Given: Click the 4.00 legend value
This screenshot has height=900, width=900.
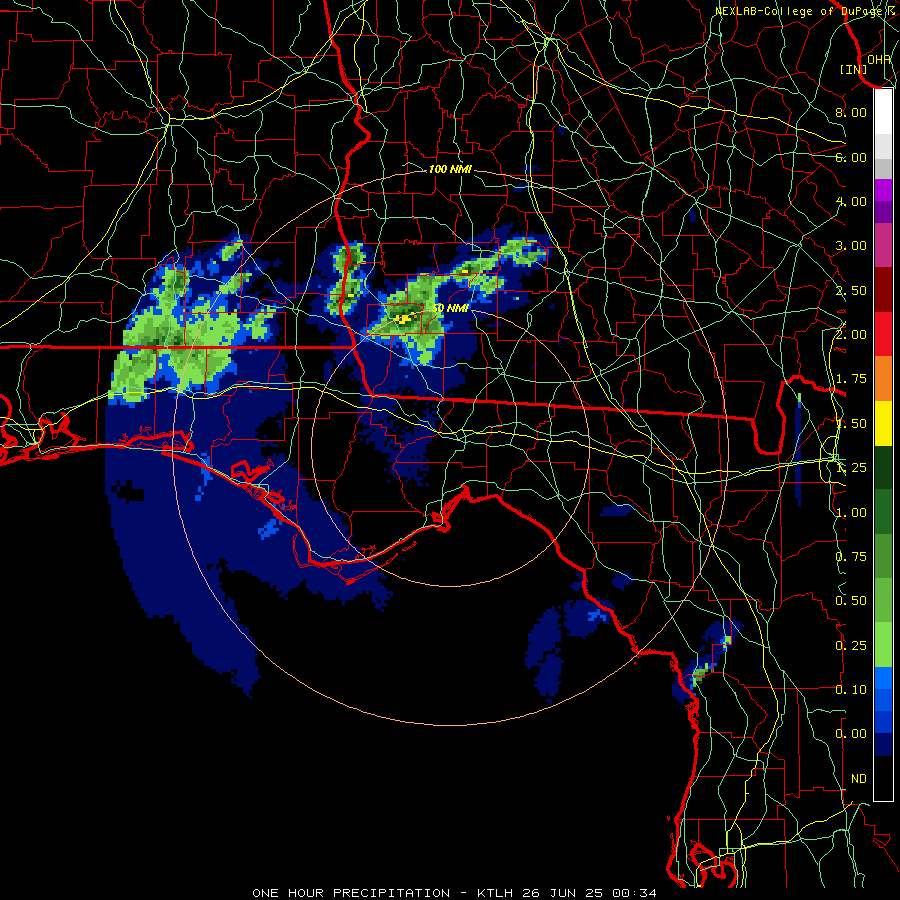Looking at the screenshot, I should [851, 201].
